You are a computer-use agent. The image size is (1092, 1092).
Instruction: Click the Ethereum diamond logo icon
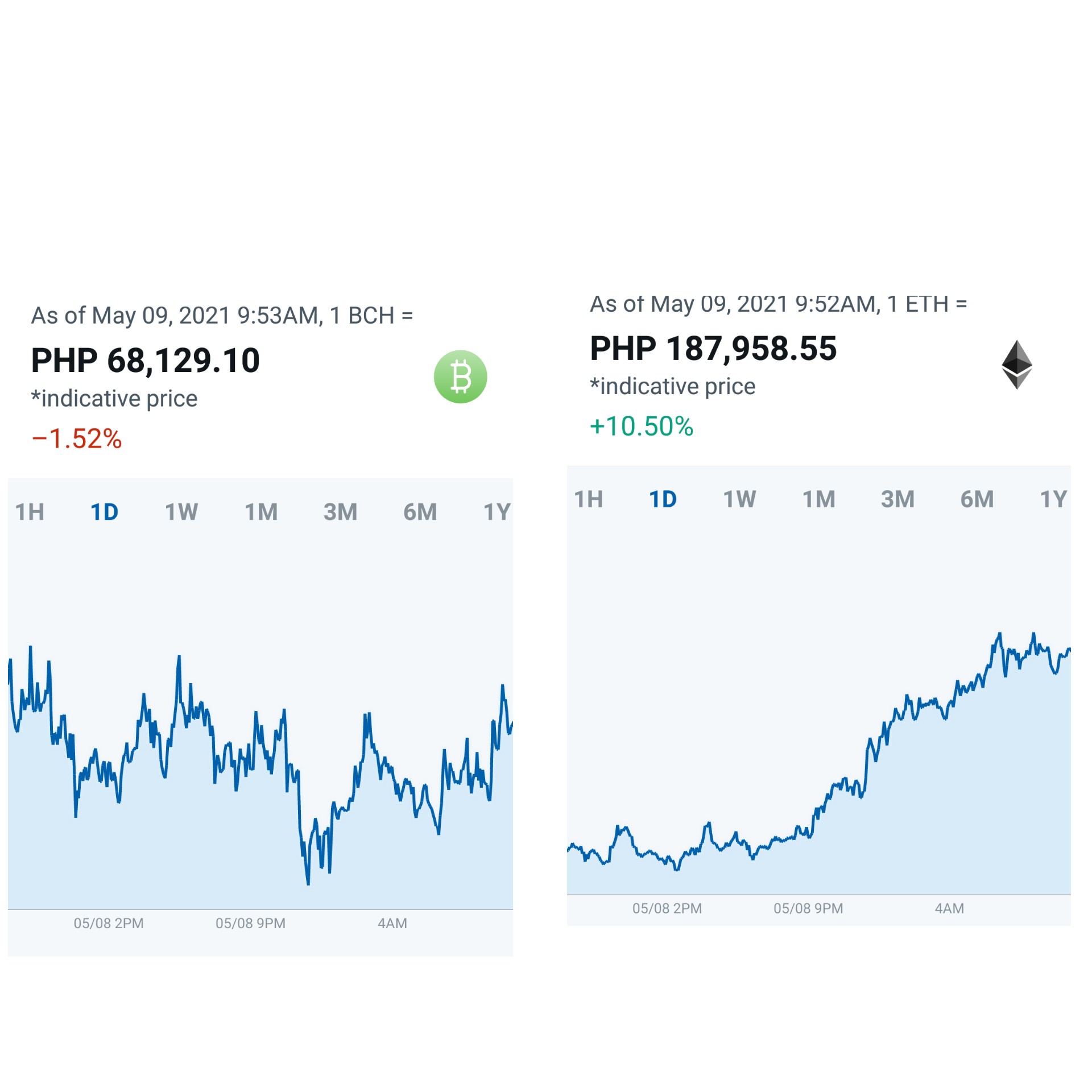pyautogui.click(x=1016, y=365)
